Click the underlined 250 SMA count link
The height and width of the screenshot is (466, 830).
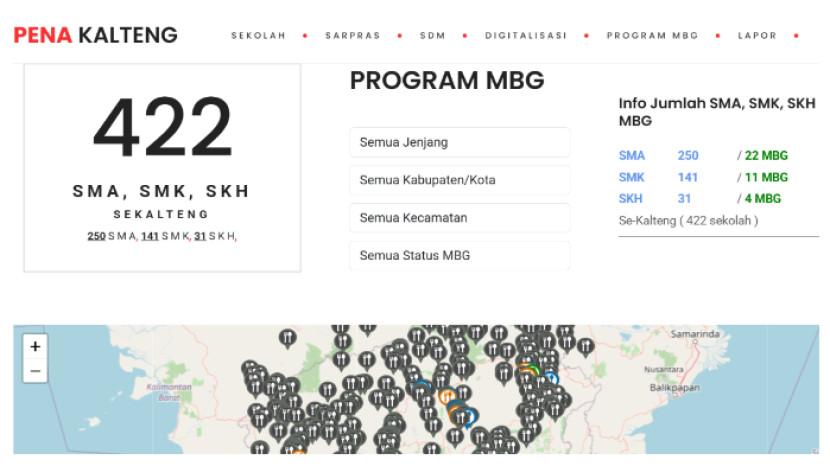click(x=96, y=236)
